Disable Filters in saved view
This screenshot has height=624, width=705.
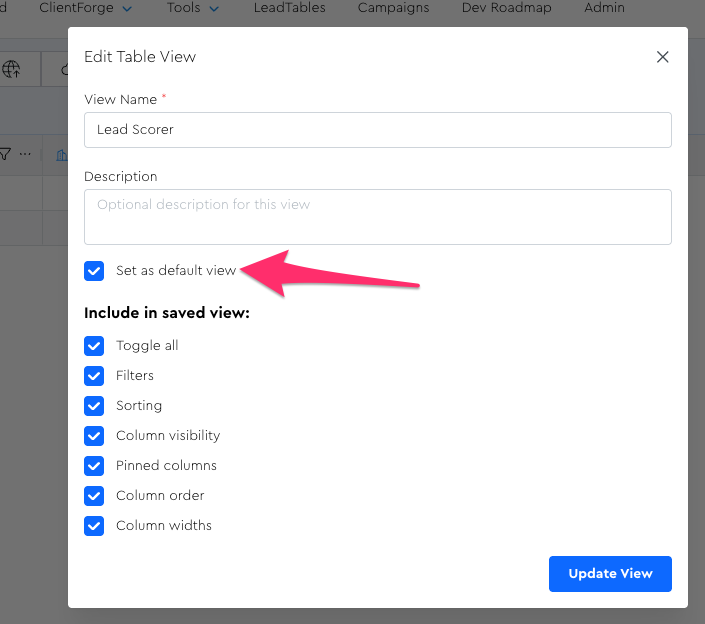point(94,376)
